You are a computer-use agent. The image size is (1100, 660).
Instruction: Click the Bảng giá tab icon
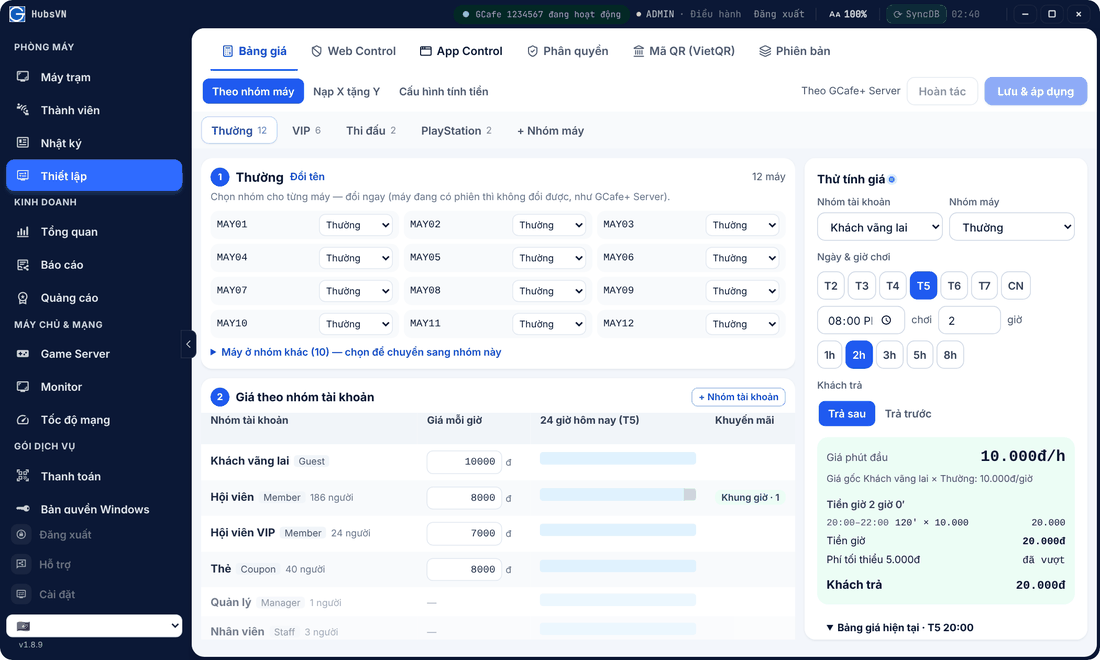(227, 51)
